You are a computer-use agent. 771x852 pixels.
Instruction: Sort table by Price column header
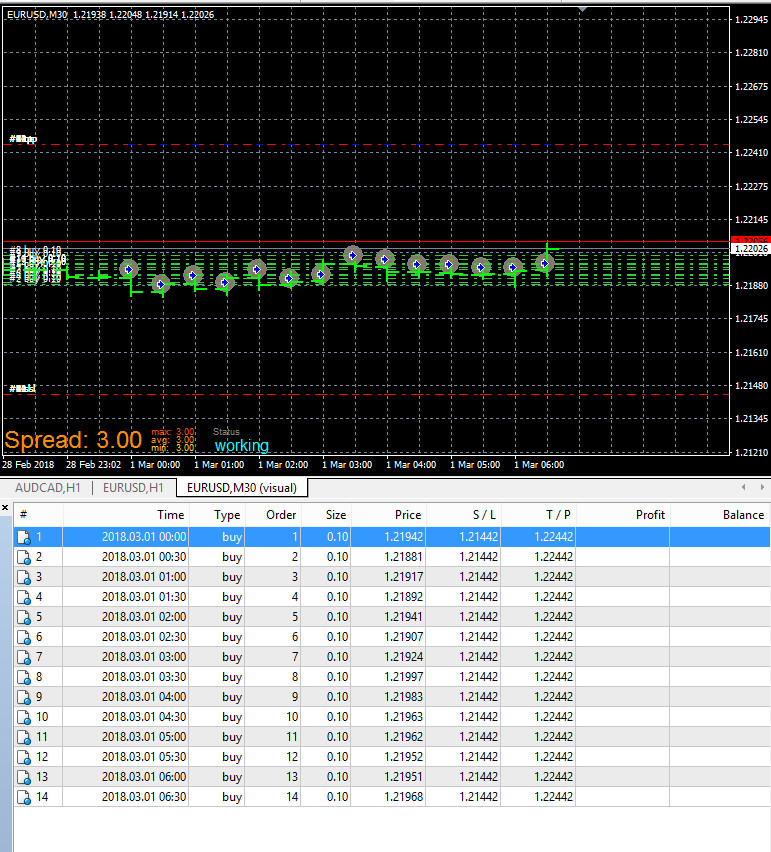[x=388, y=515]
